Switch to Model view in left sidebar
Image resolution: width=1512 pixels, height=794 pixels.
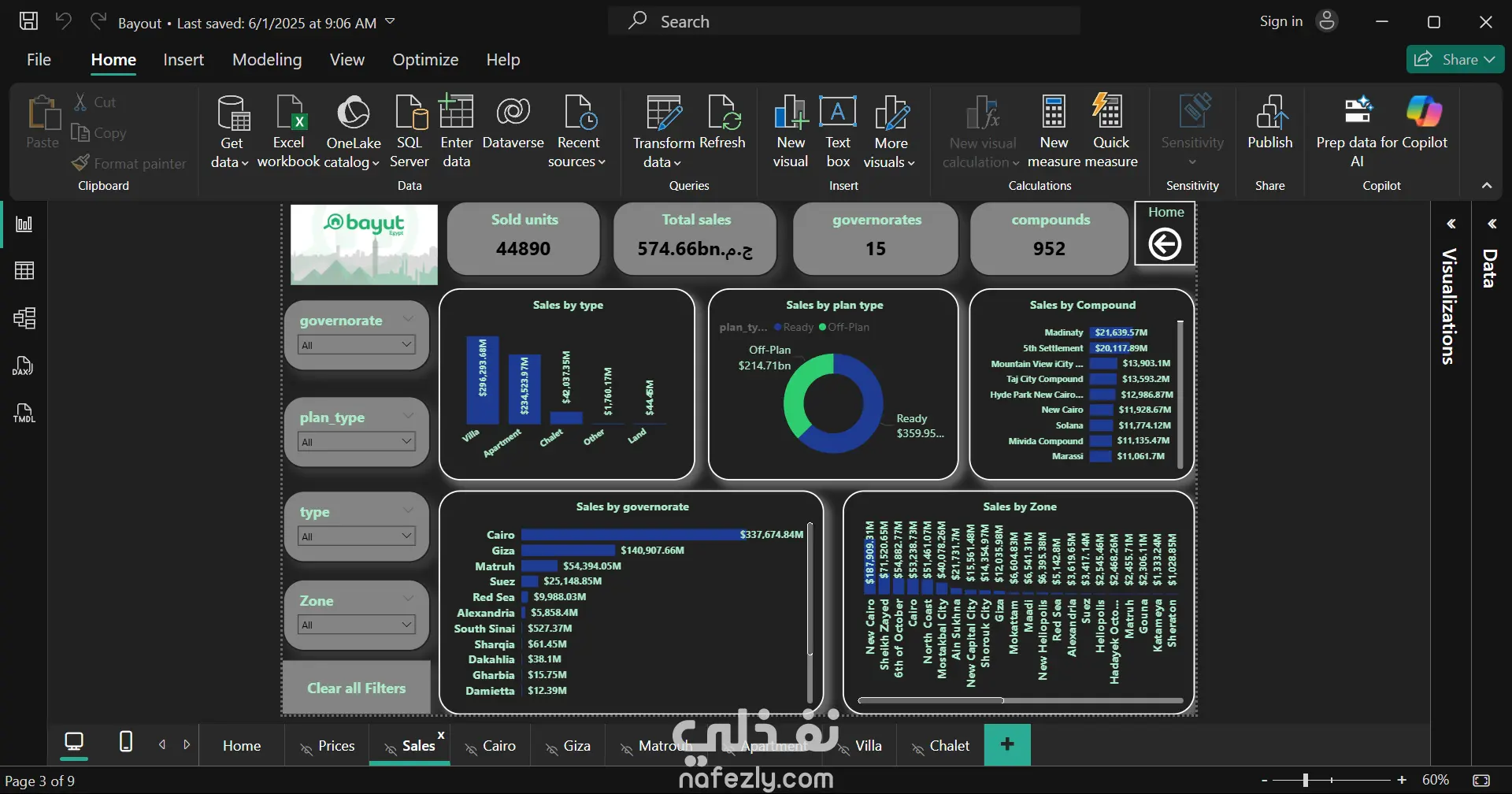(x=24, y=318)
